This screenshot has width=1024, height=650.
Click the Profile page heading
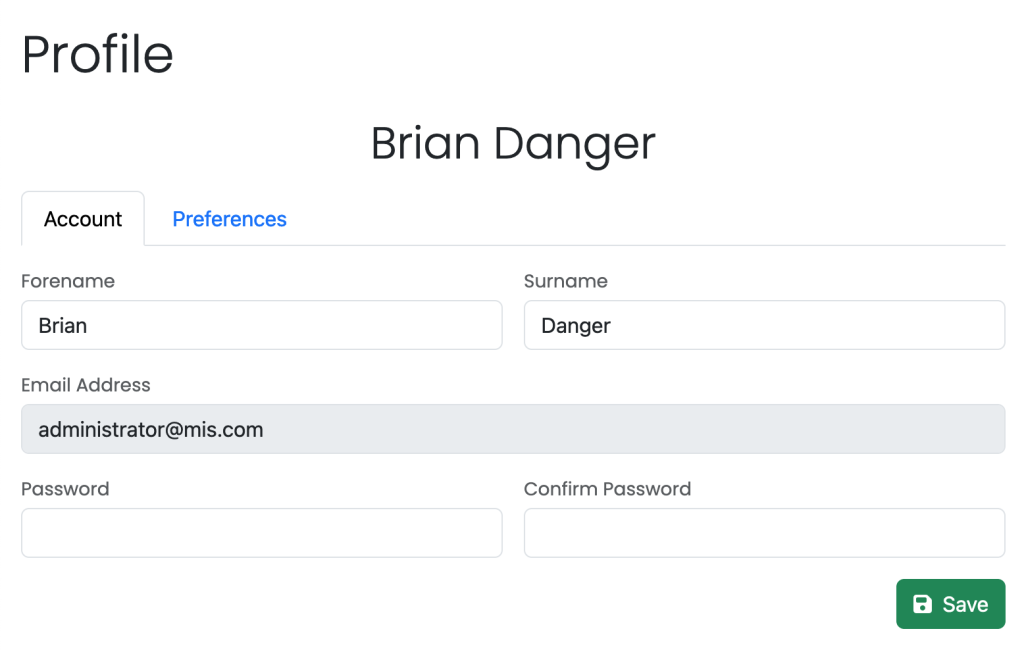(98, 54)
